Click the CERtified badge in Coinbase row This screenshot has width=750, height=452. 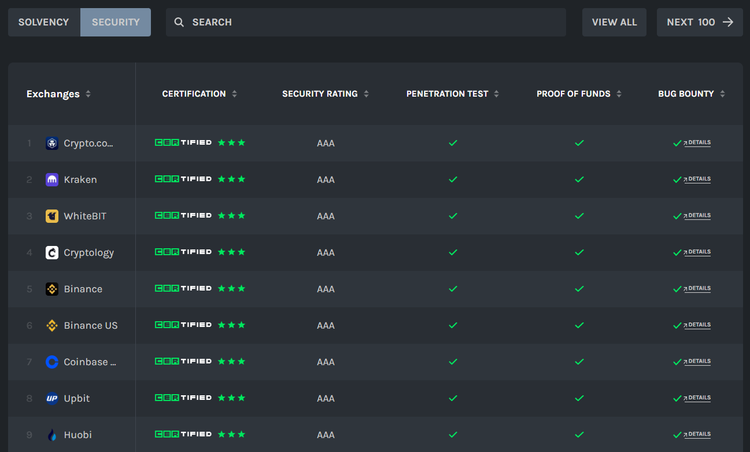183,361
